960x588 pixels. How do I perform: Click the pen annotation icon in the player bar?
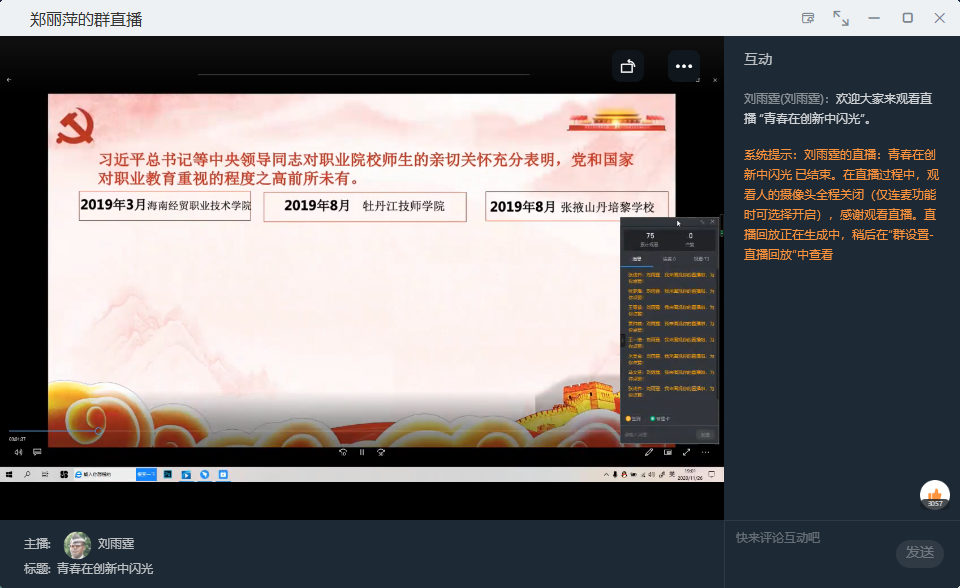click(x=649, y=452)
